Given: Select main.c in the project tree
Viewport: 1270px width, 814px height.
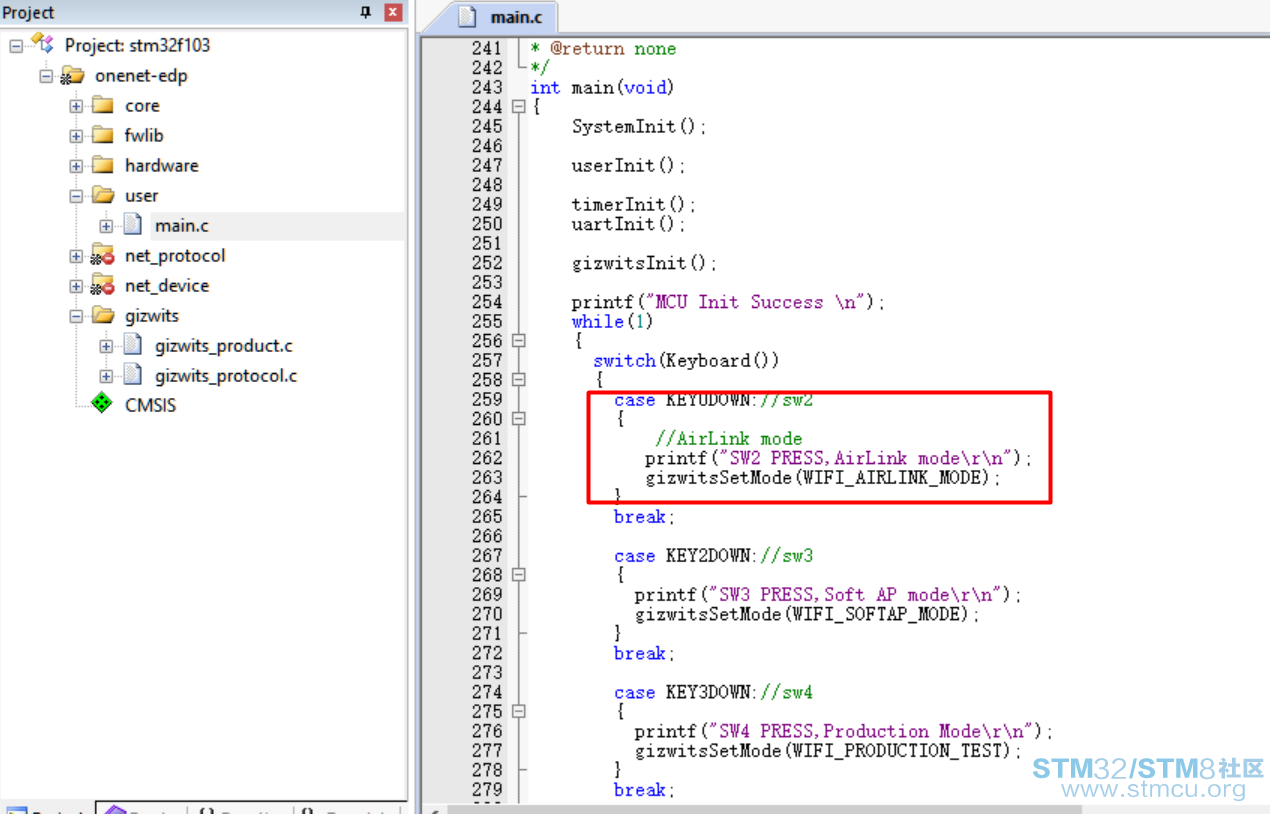Looking at the screenshot, I should [181, 226].
